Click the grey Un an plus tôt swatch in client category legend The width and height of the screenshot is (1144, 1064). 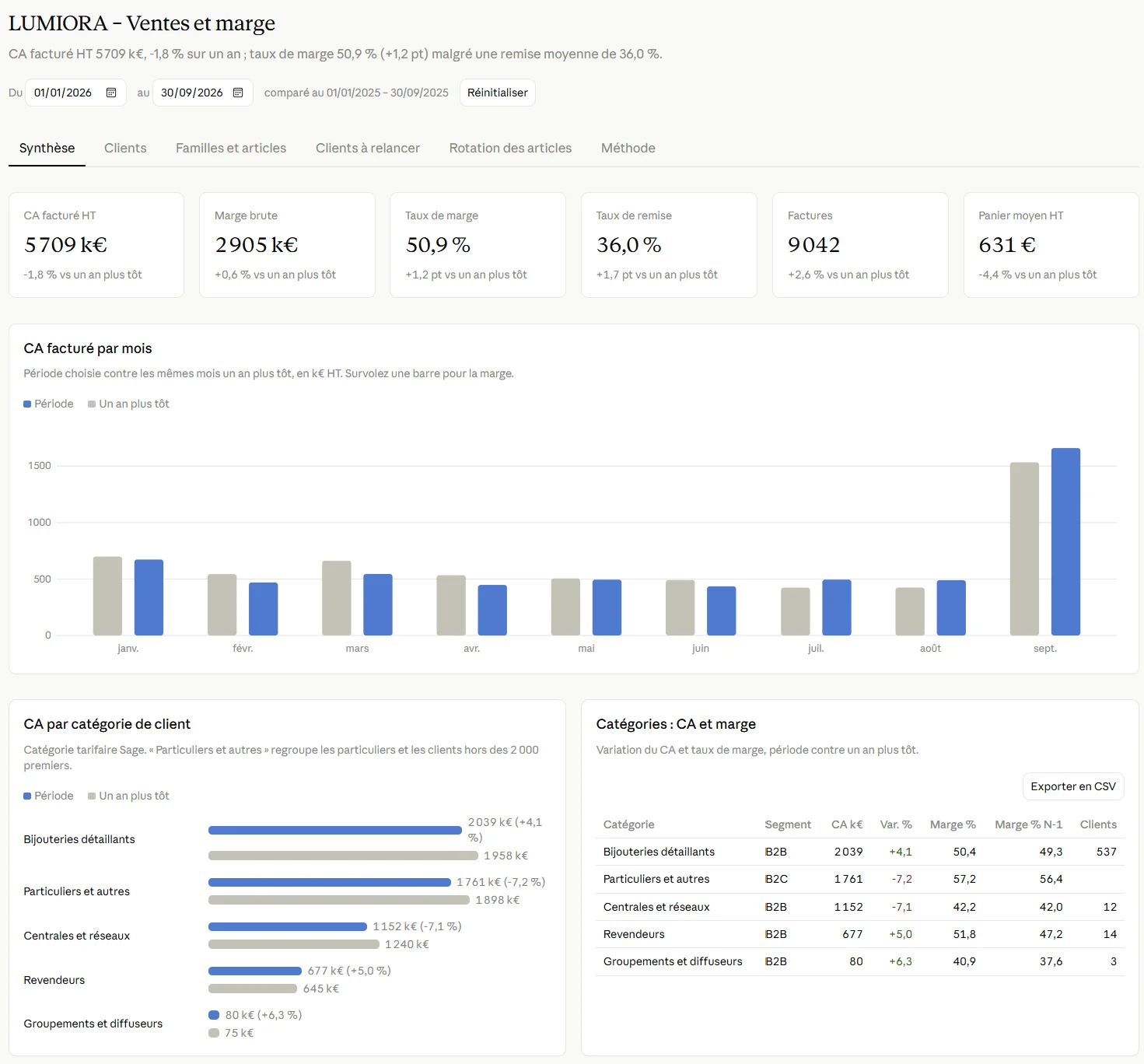click(x=92, y=796)
